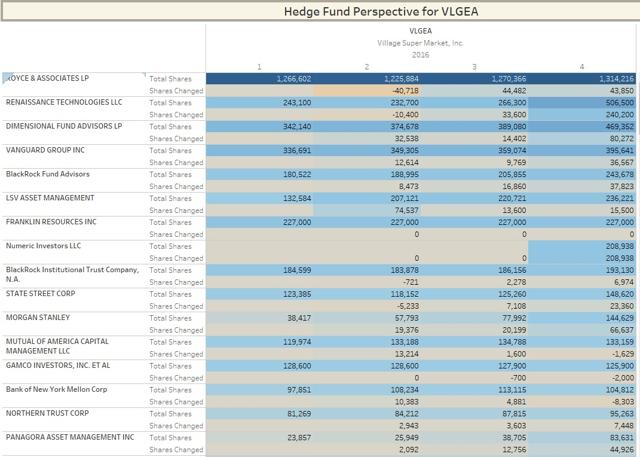
Task: Click Bank of New York Mellon cell 97,851
Action: [x=259, y=390]
